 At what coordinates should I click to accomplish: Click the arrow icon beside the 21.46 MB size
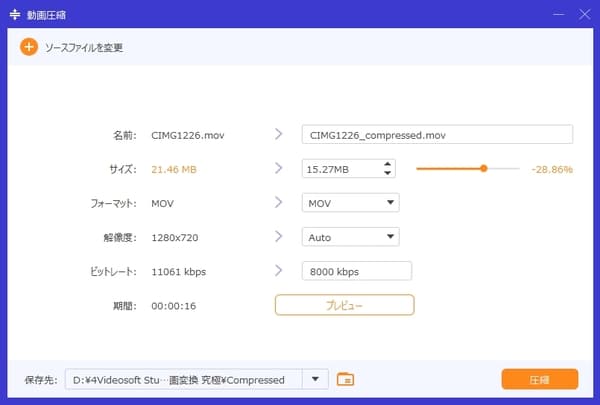[278, 169]
